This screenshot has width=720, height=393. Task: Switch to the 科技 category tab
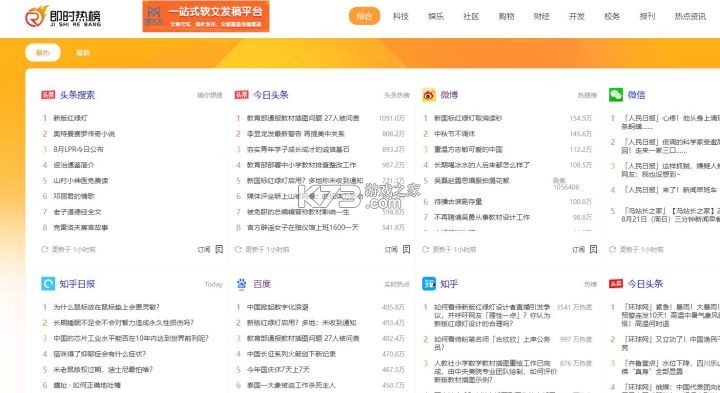tap(400, 17)
